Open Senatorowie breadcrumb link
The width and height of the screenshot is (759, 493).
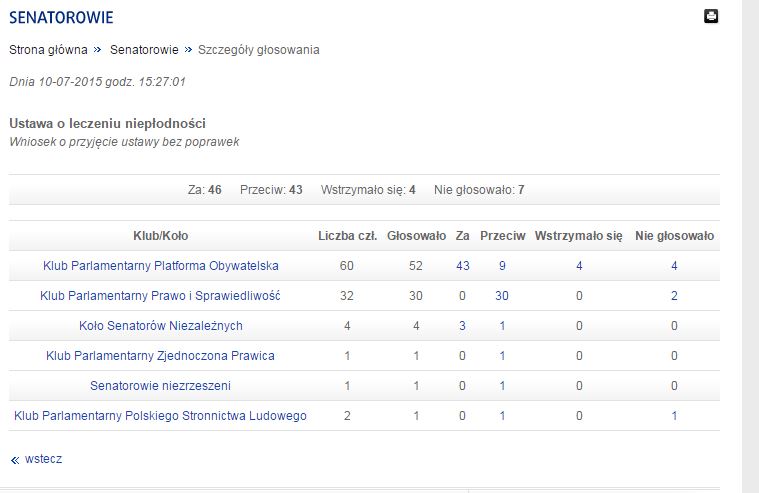pyautogui.click(x=144, y=50)
